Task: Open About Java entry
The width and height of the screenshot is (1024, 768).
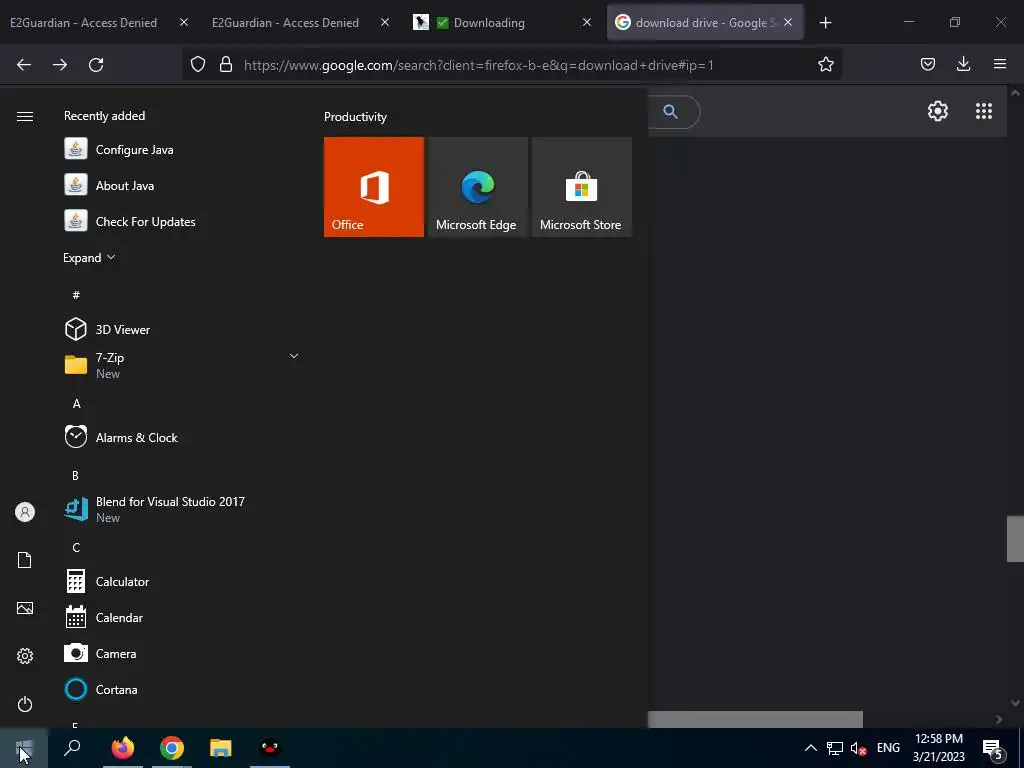Action: point(182,185)
